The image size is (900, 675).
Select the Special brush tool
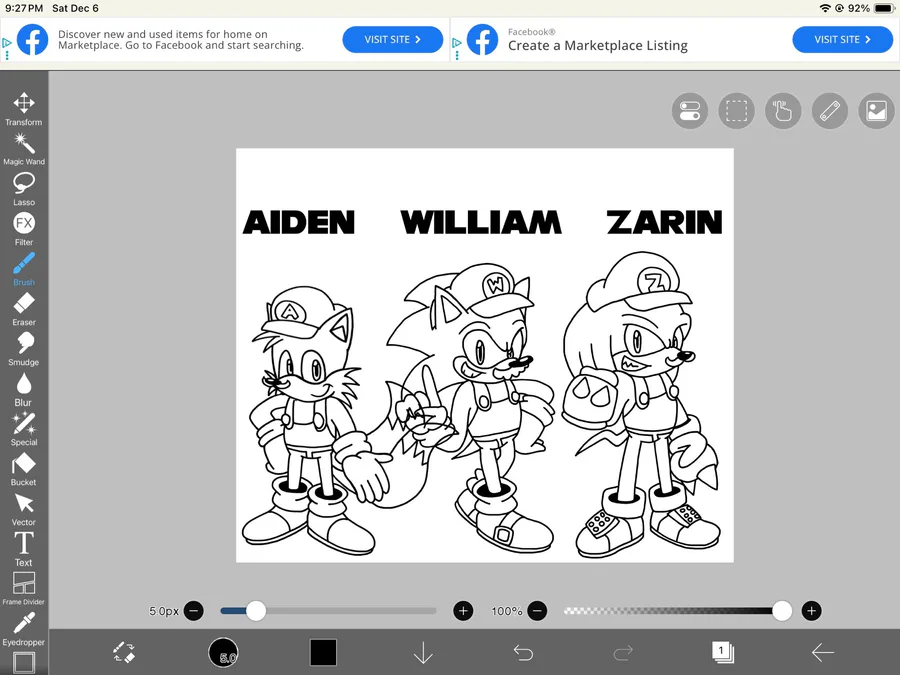tap(24, 429)
